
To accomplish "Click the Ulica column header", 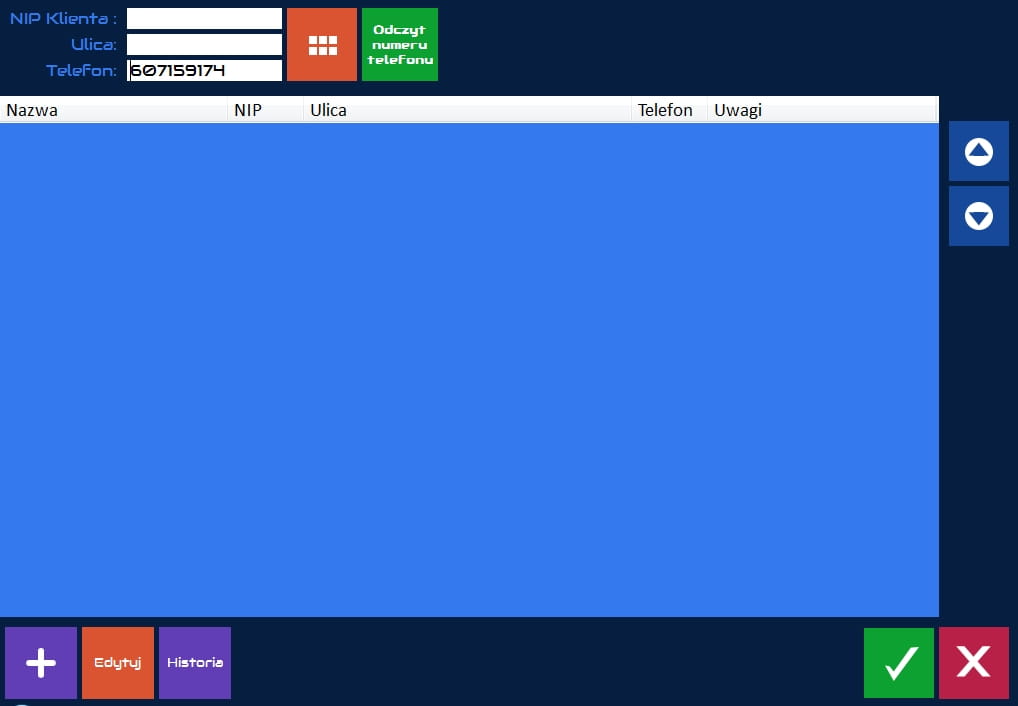I will pos(466,110).
